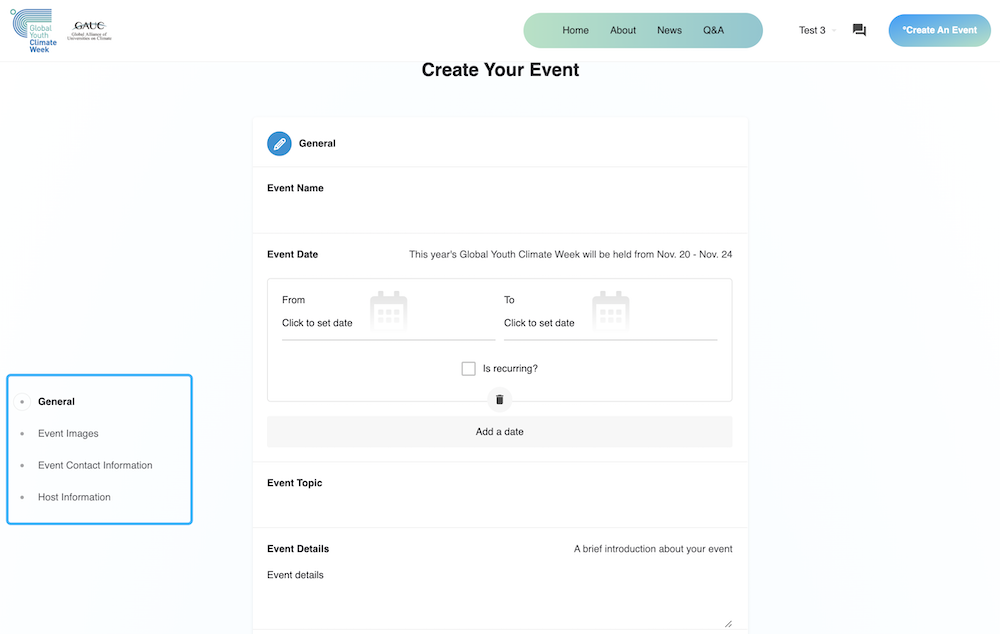Image resolution: width=1000 pixels, height=634 pixels.
Task: Open the Q&A menu item
Action: 713,30
